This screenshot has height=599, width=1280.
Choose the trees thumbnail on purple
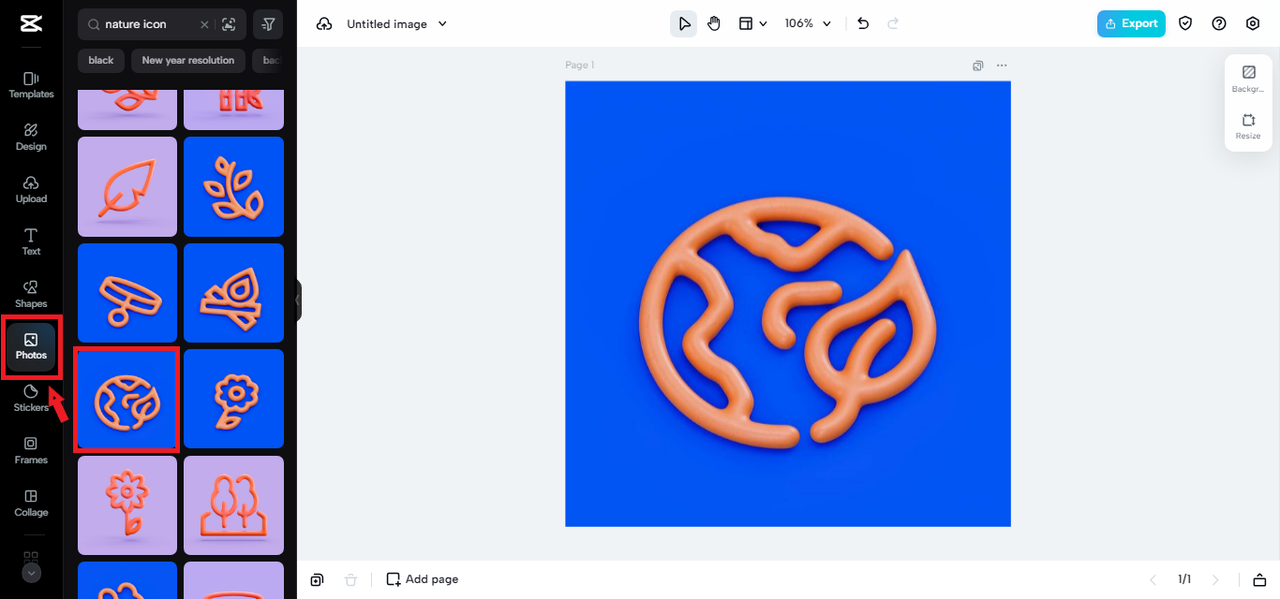click(x=234, y=505)
